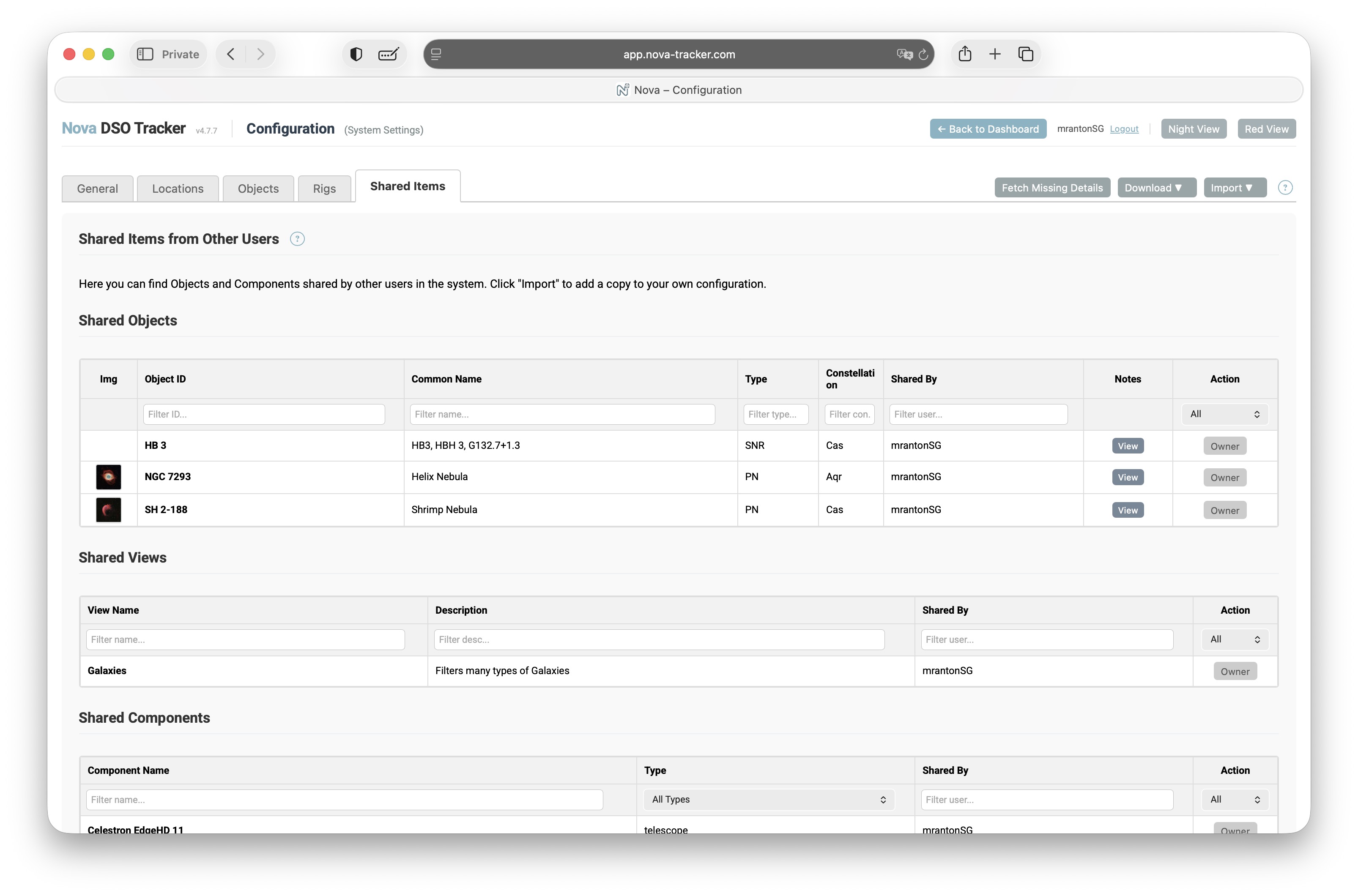The image size is (1358, 896).
Task: Click the Safari sidebar toggle icon
Action: click(145, 54)
